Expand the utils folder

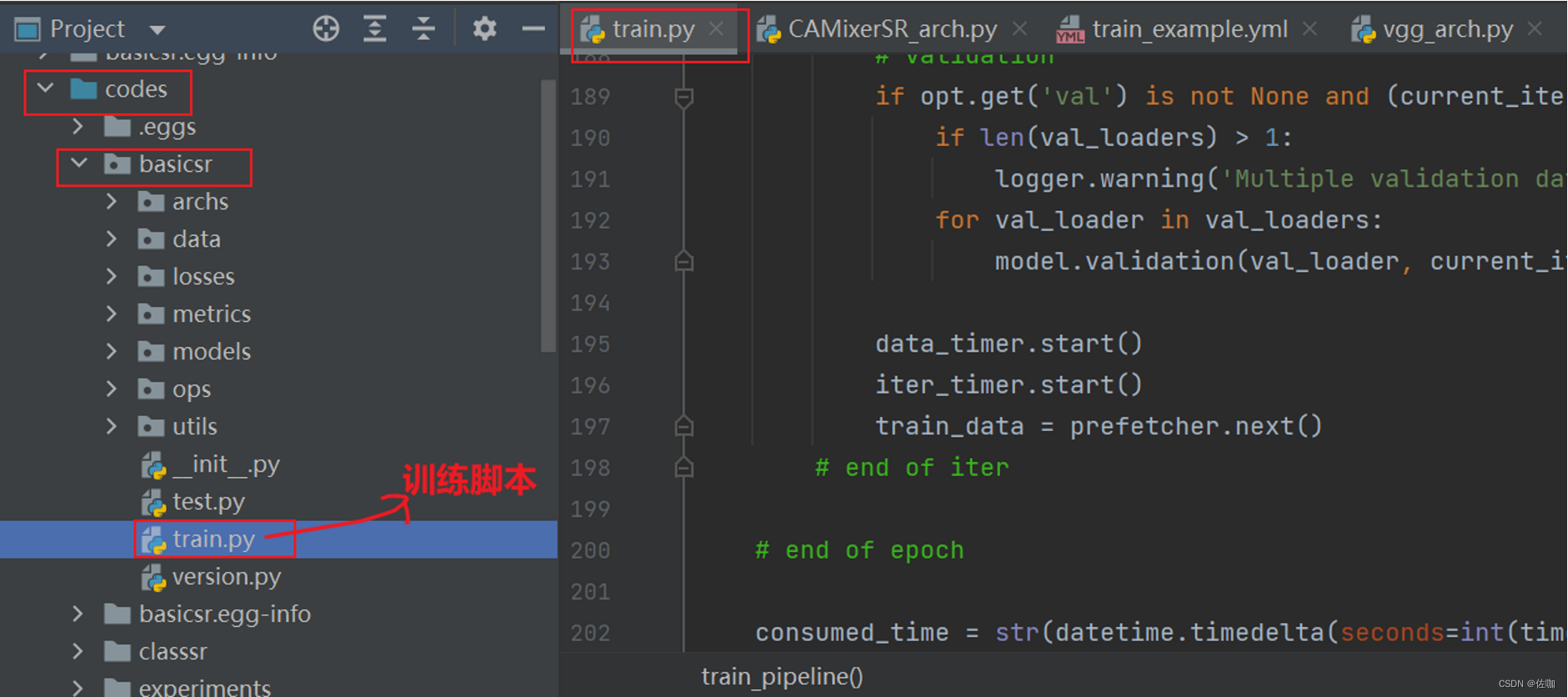[x=112, y=427]
